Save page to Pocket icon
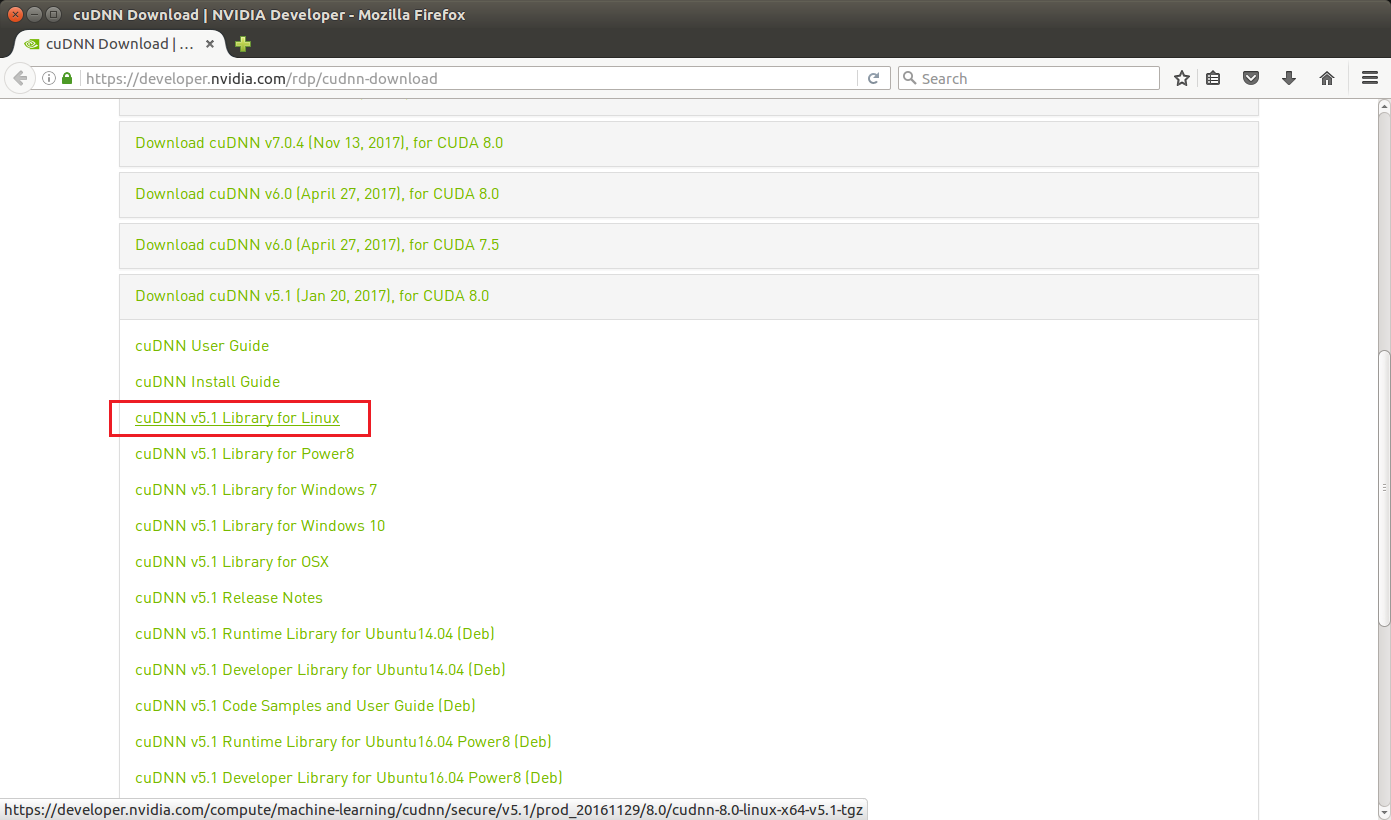 click(1251, 78)
